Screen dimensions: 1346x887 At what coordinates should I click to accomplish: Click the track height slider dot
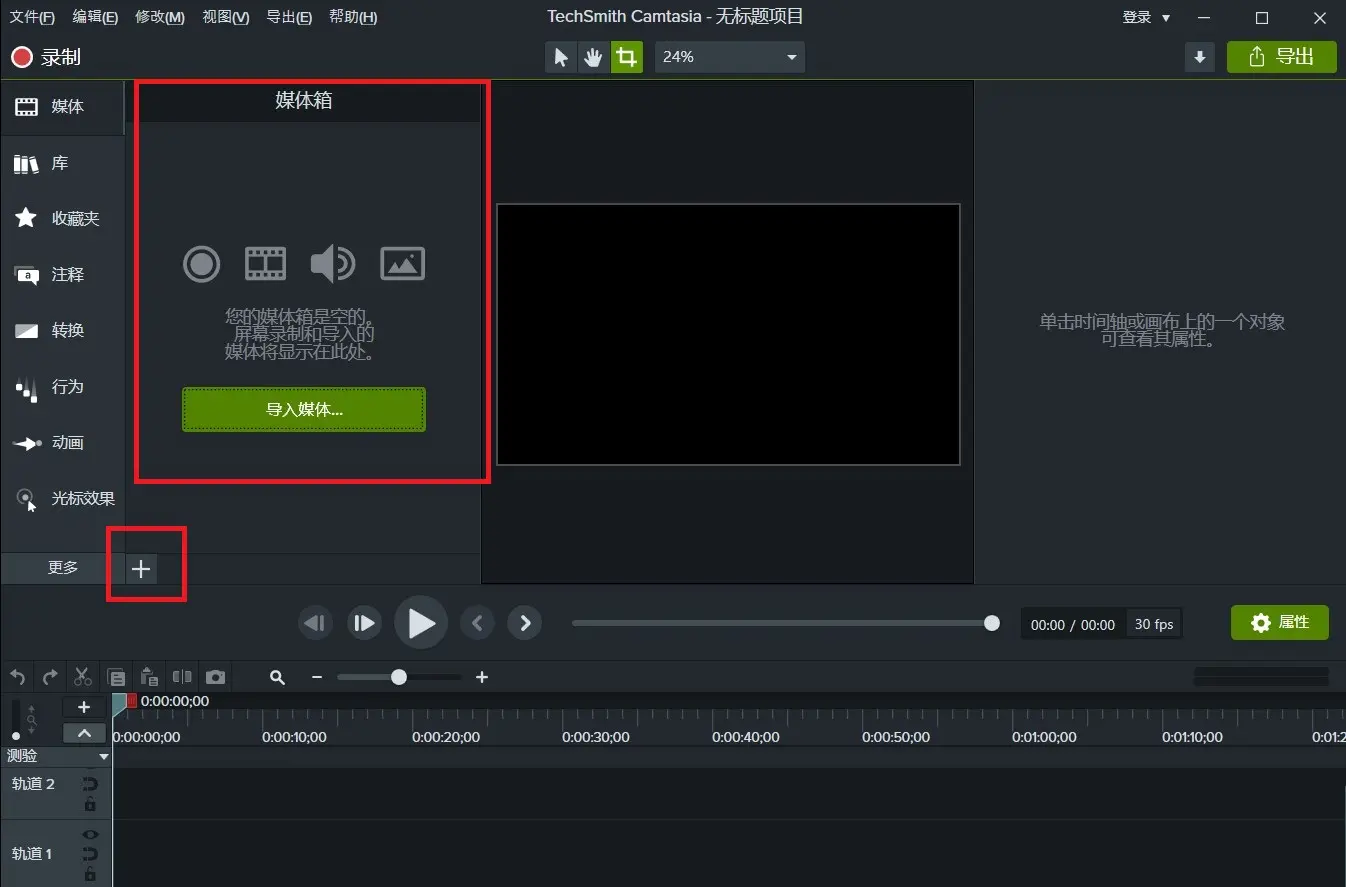[15, 736]
